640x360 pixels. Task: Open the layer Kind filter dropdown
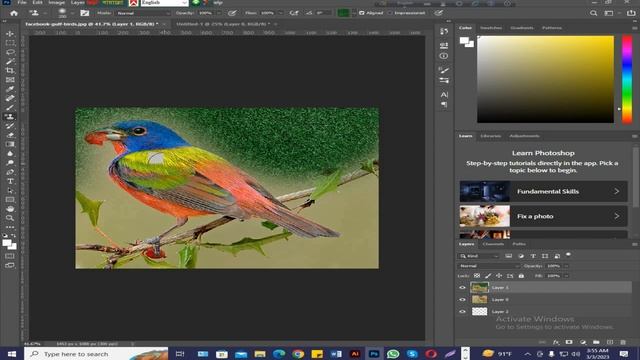(x=479, y=256)
